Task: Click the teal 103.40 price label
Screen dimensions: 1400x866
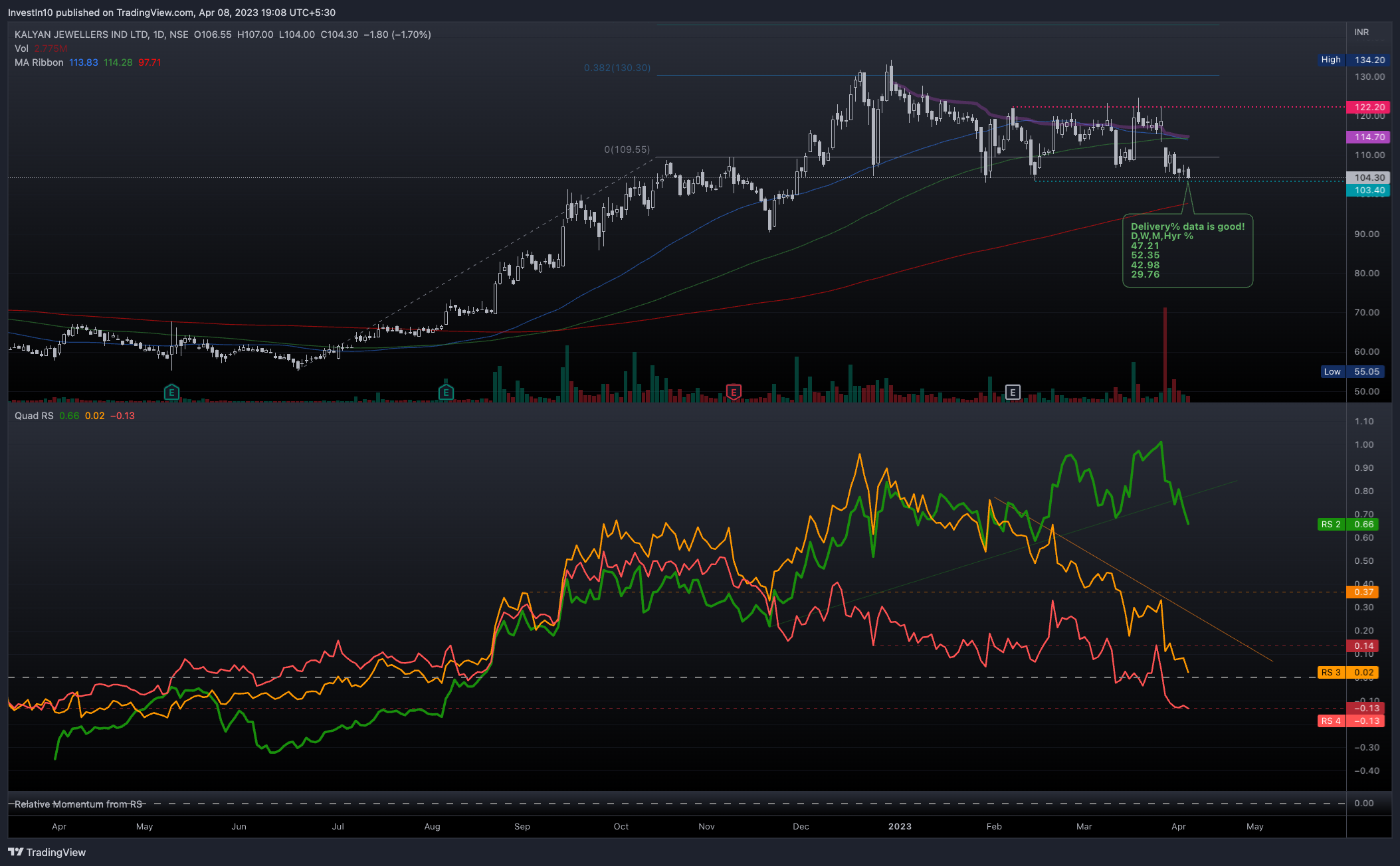Action: [x=1369, y=190]
